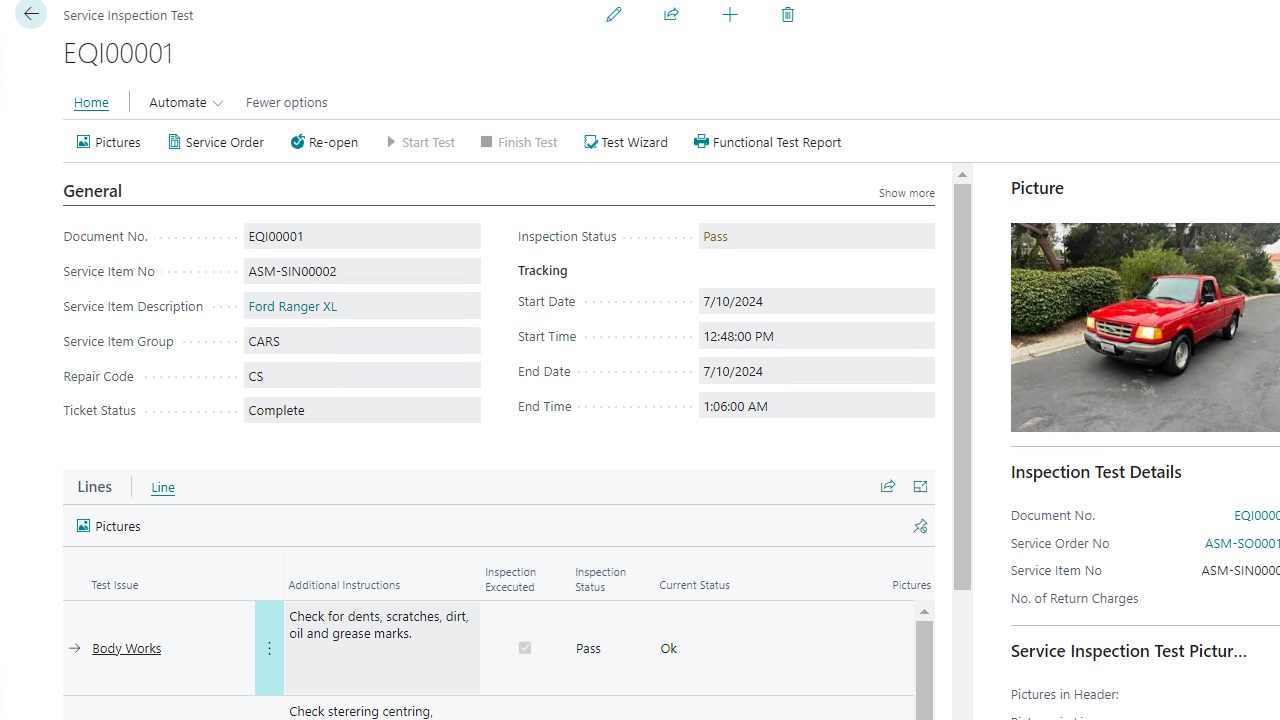Click the share icon in header

[x=671, y=15]
